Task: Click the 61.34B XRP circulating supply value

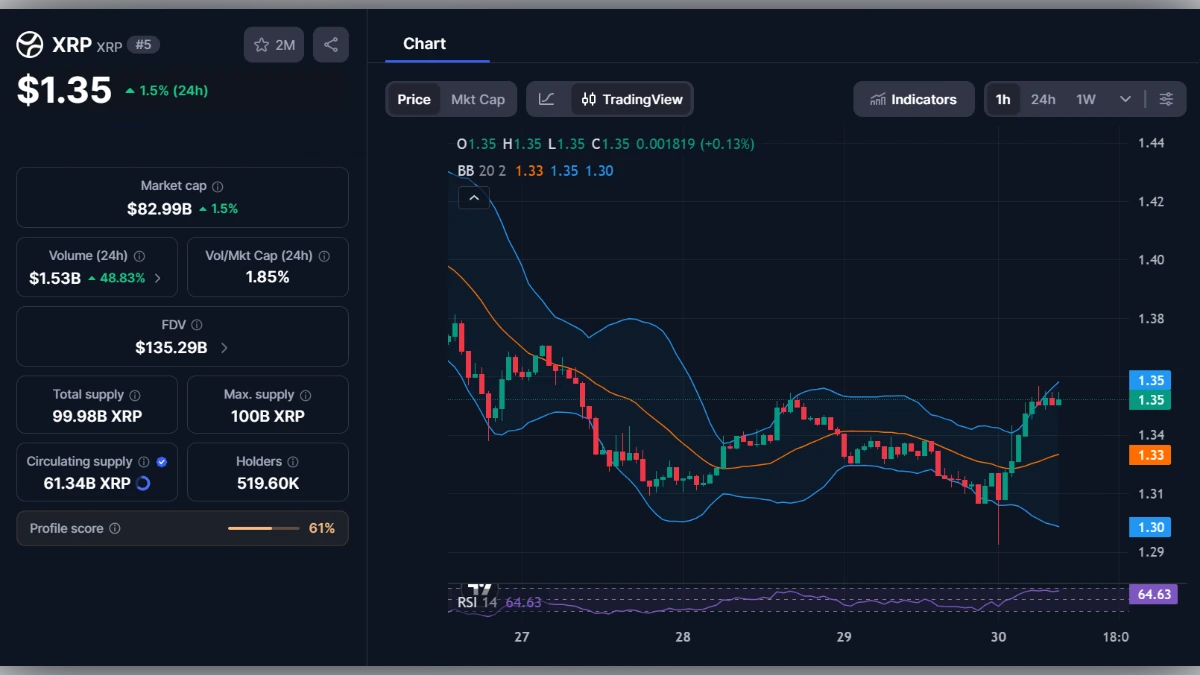Action: point(87,484)
